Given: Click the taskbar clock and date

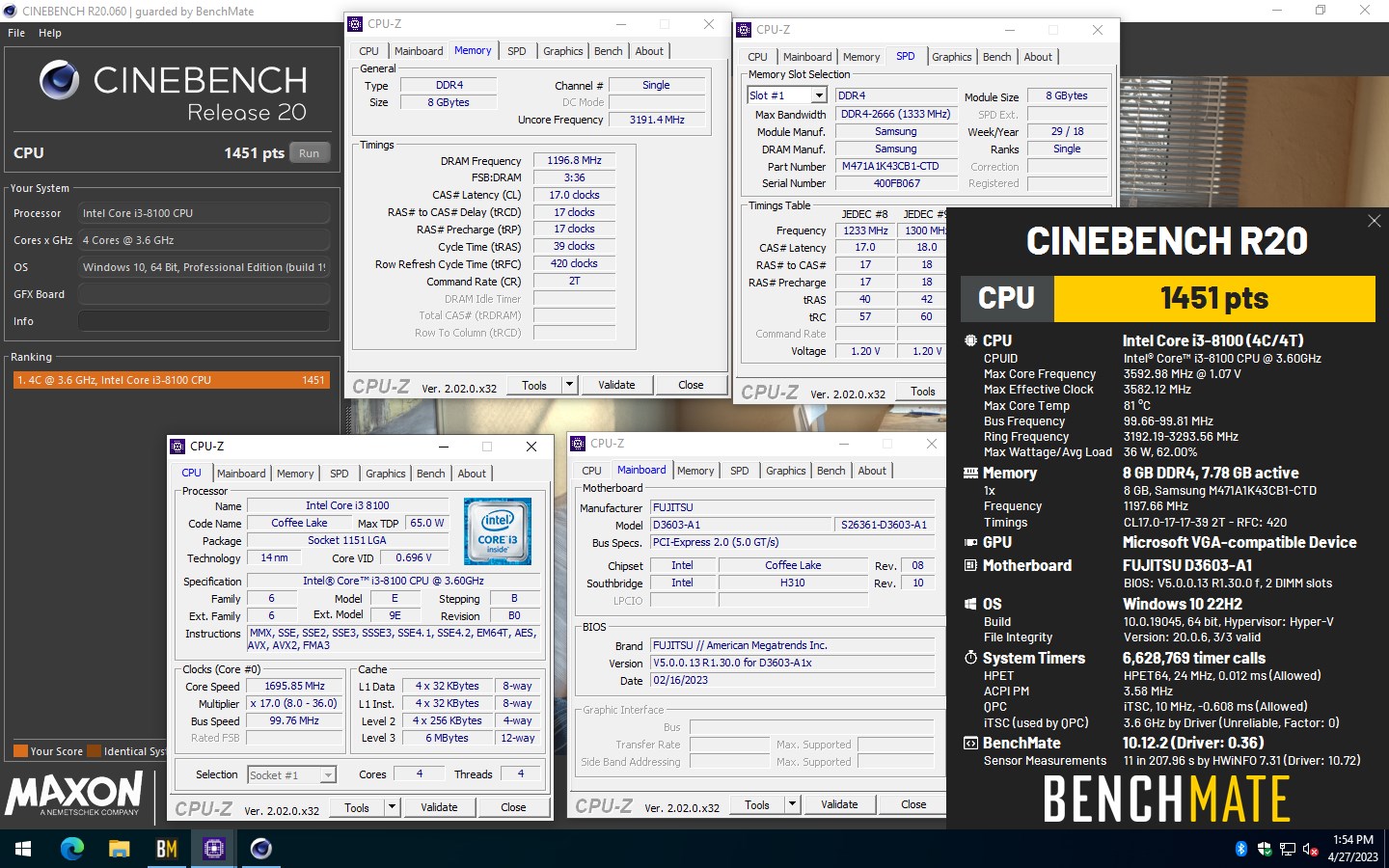Looking at the screenshot, I should pos(1352,849).
